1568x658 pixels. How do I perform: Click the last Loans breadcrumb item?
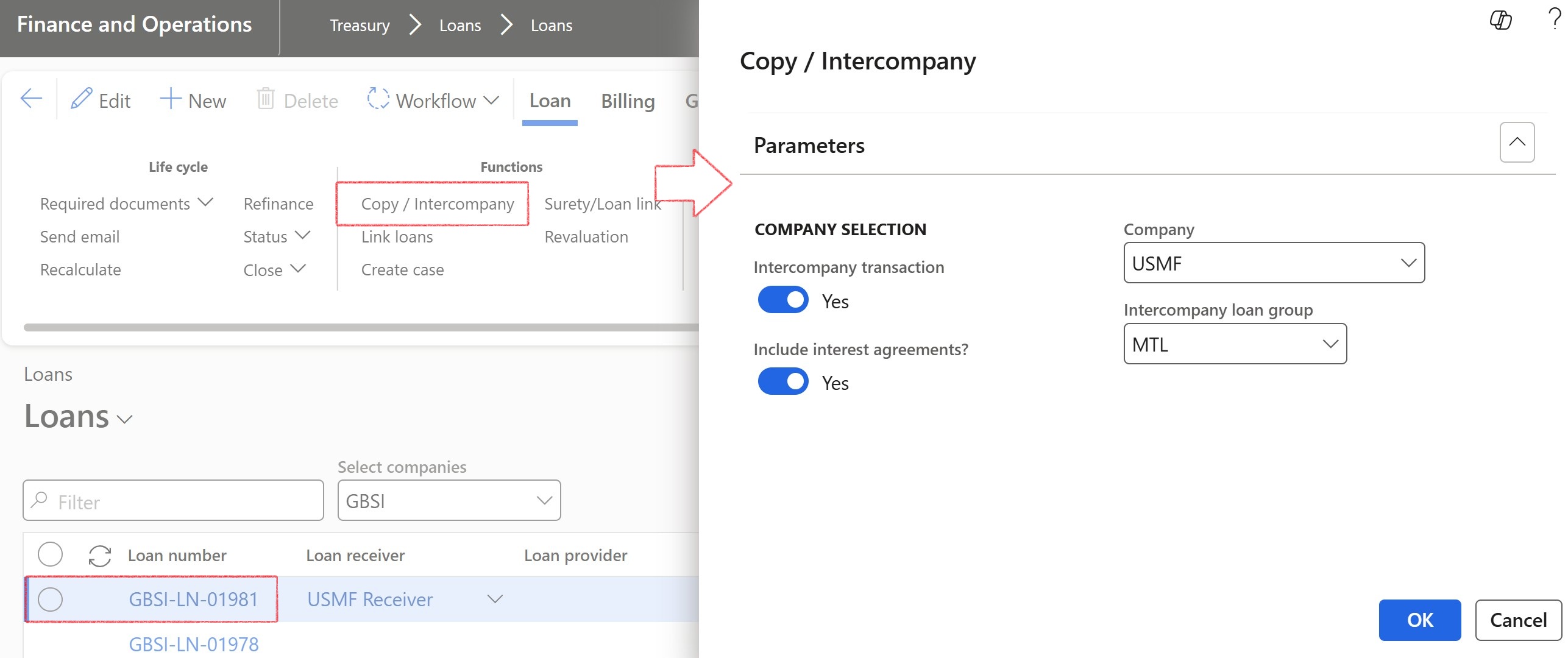[552, 26]
